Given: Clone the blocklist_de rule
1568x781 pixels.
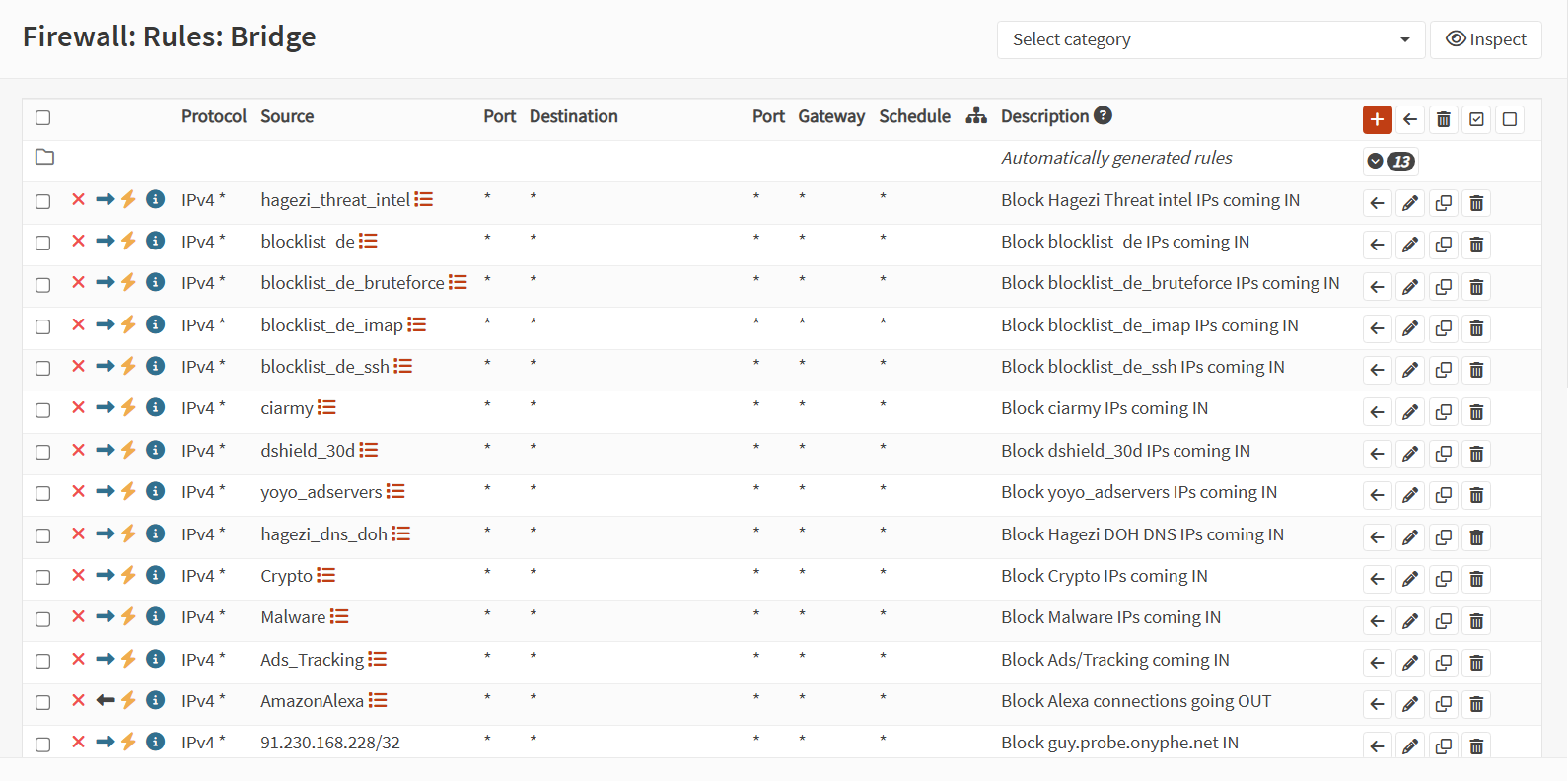Looking at the screenshot, I should pyautogui.click(x=1444, y=245).
